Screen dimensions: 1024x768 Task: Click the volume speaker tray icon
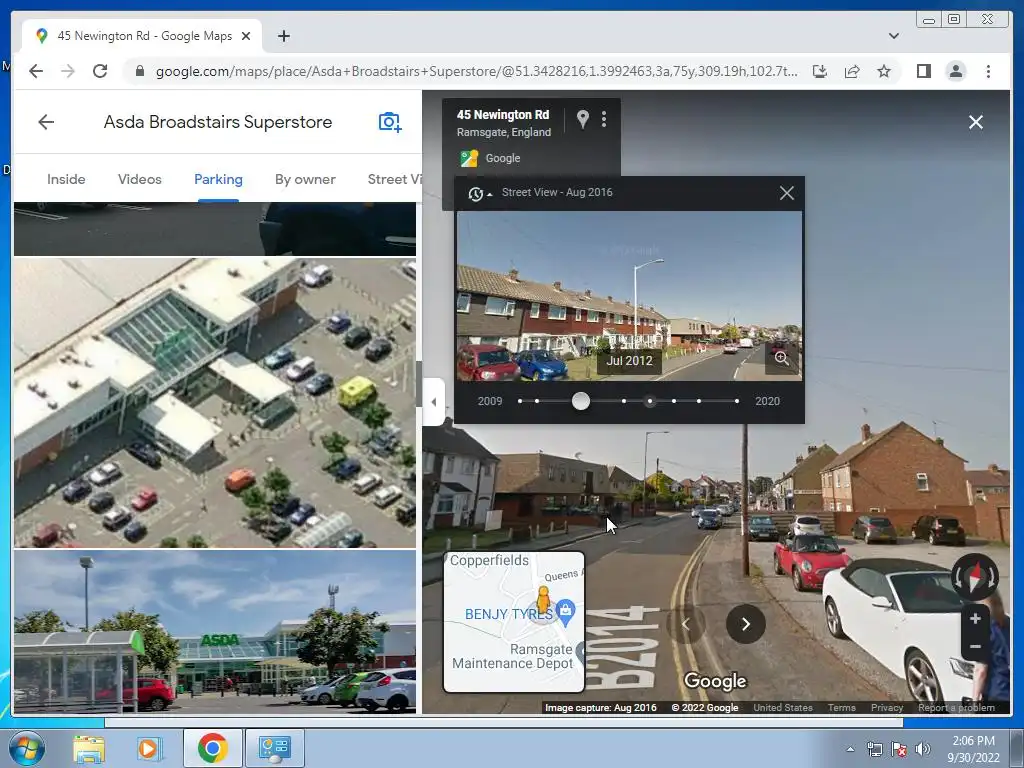923,749
